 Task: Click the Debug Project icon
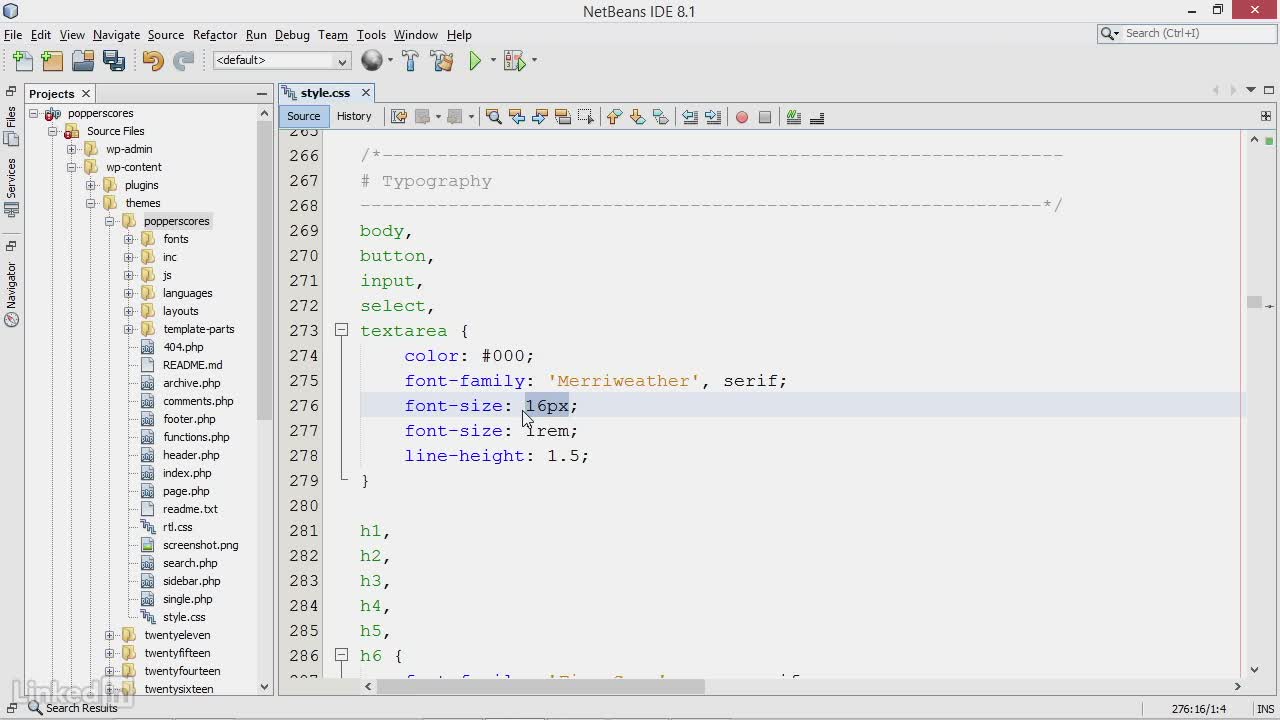[x=513, y=61]
